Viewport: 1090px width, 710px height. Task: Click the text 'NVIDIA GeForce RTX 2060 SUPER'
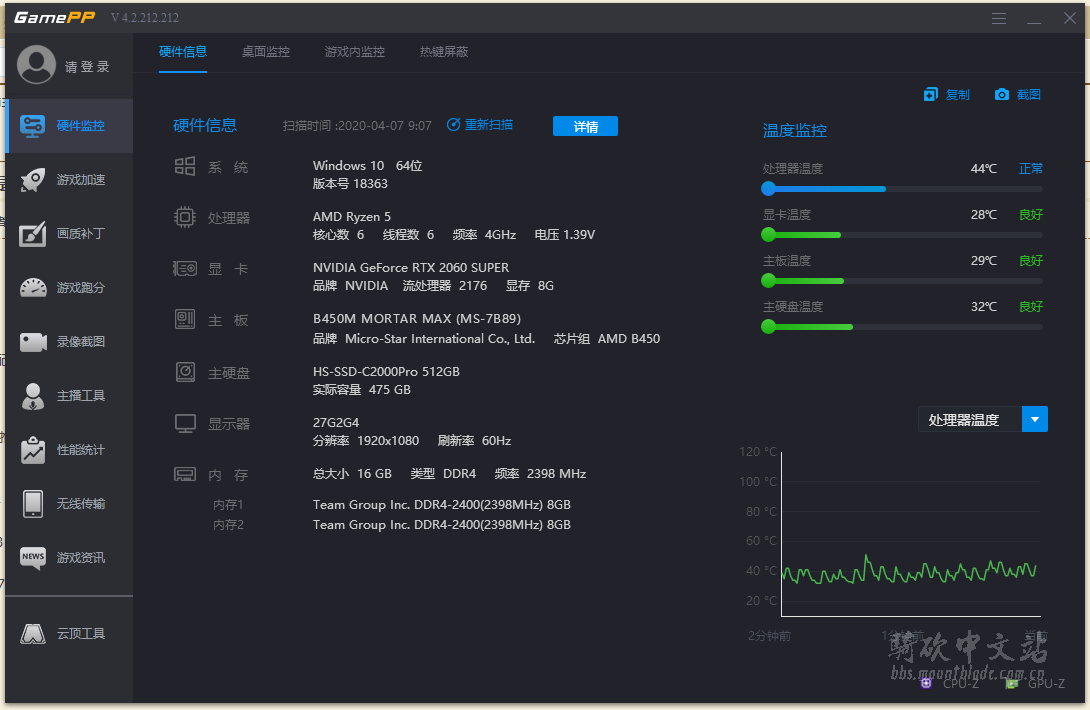point(411,268)
